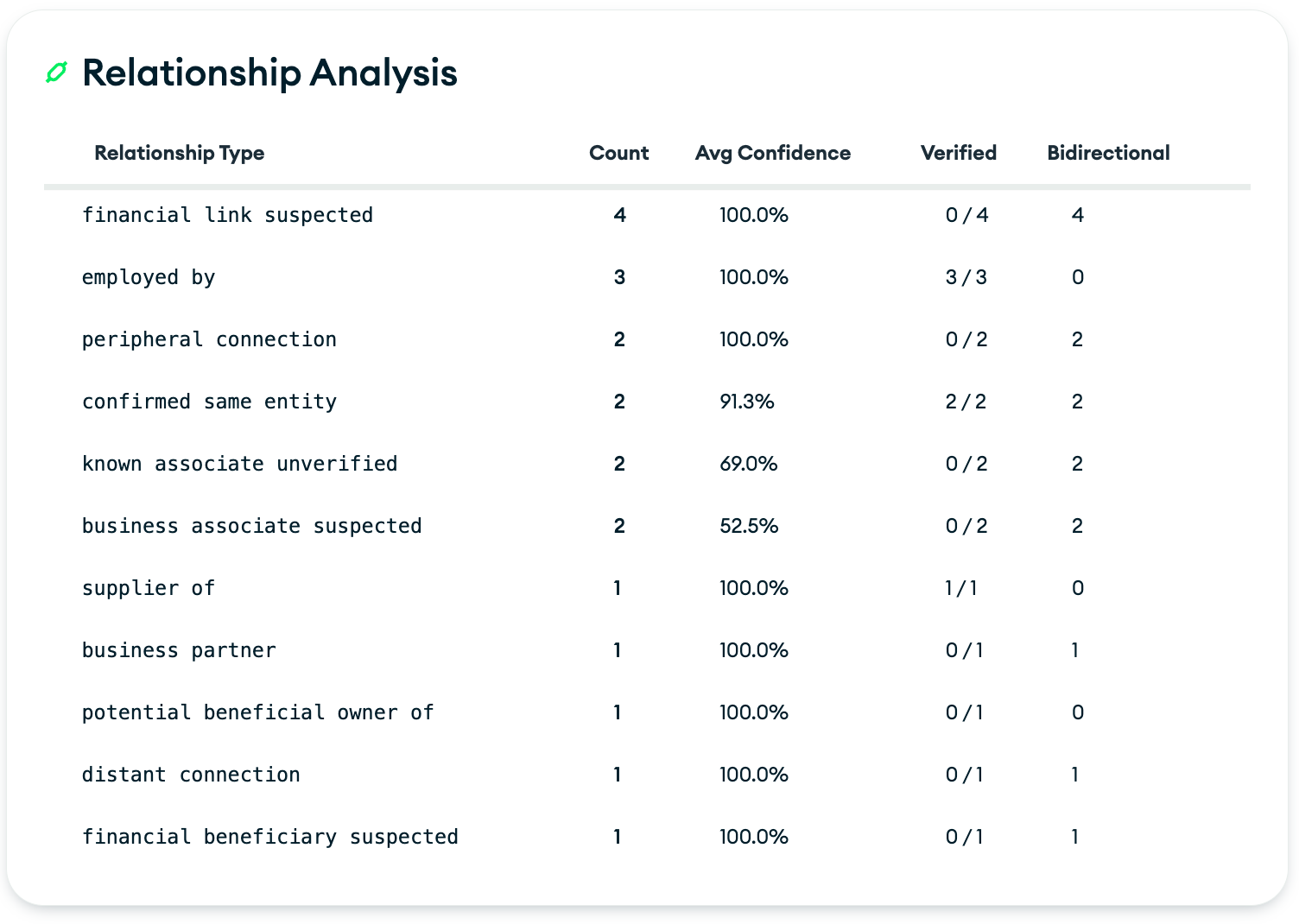Select the business partner row
This screenshot has height=924, width=1299.
tap(179, 650)
